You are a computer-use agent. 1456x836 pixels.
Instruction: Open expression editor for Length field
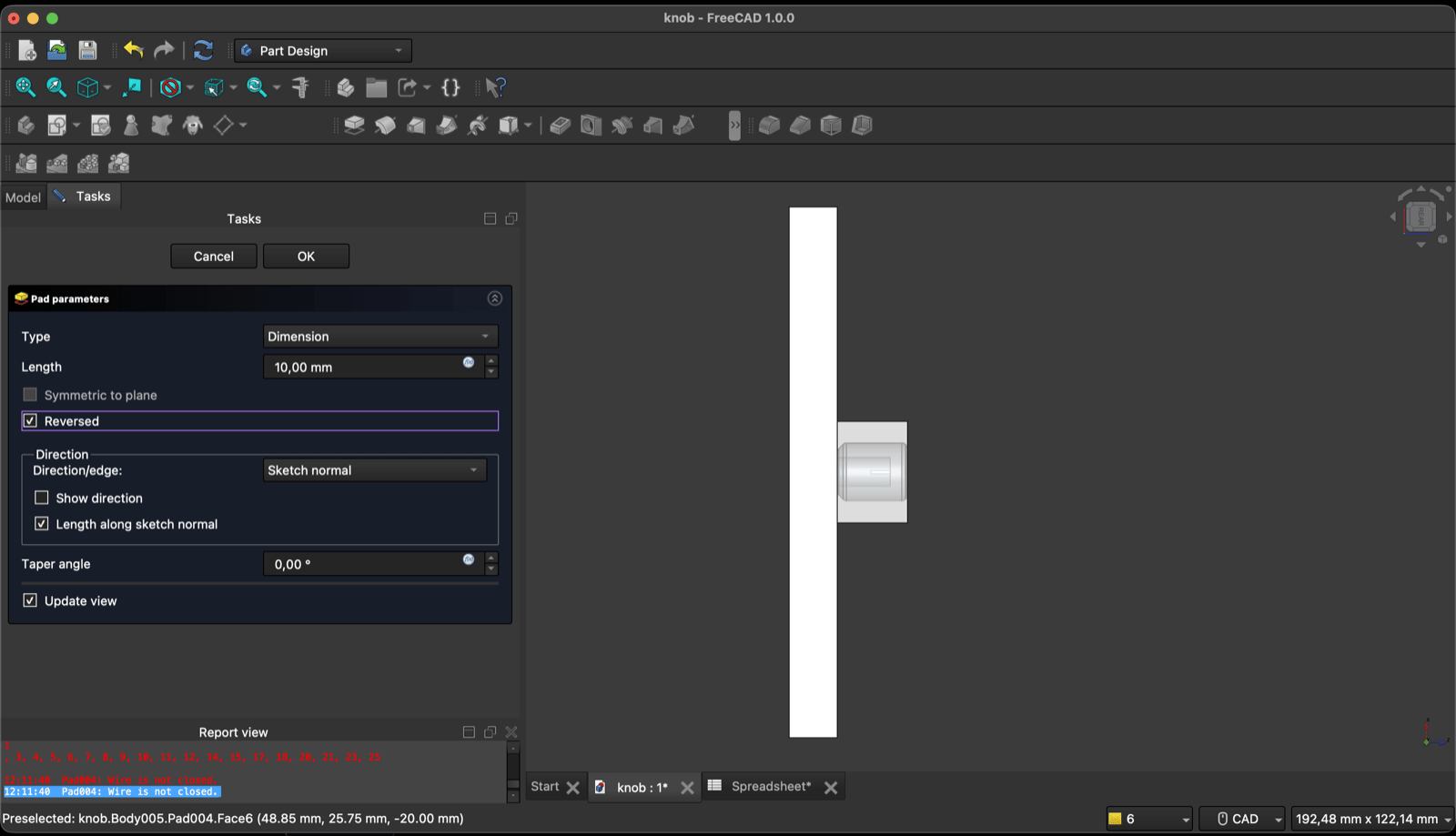coord(469,362)
